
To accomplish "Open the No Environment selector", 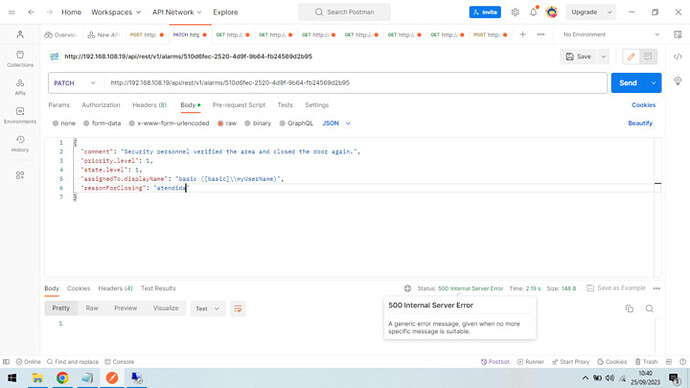I will 611,34.
